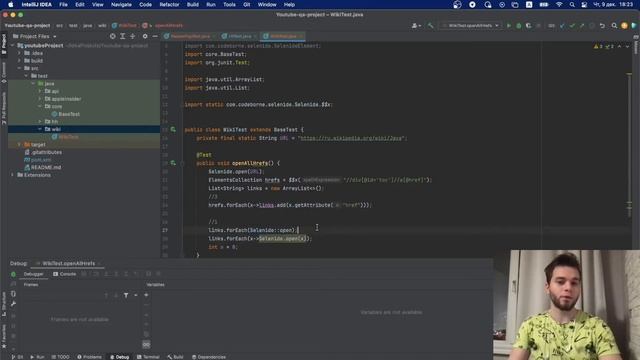Click the Wi-Fi icon in menu bar
This screenshot has height=360, width=640.
click(559, 4)
